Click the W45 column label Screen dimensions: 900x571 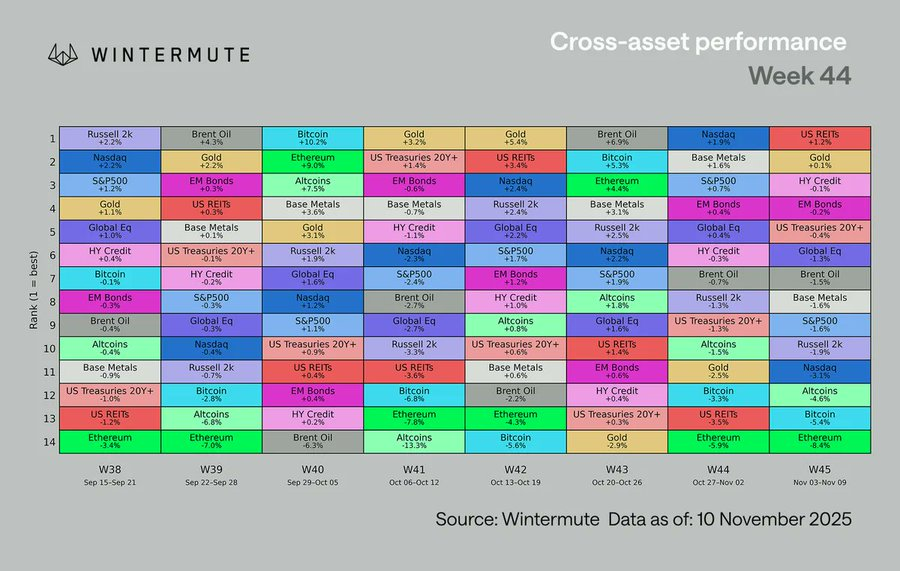820,467
